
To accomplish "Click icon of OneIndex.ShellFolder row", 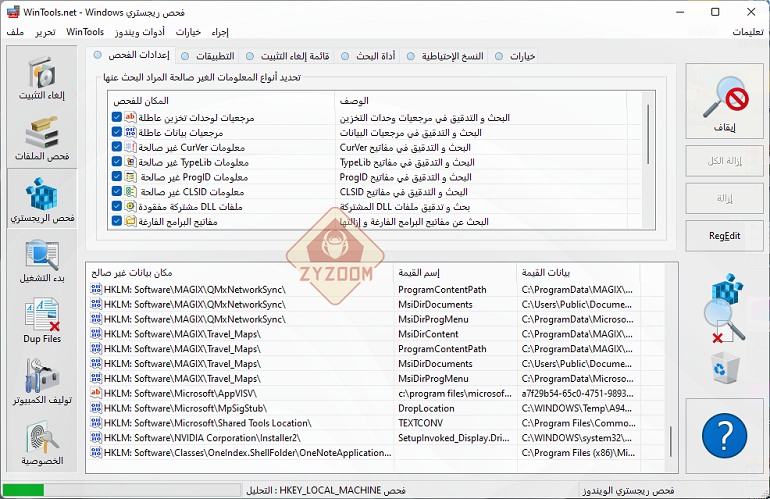I will [x=96, y=452].
